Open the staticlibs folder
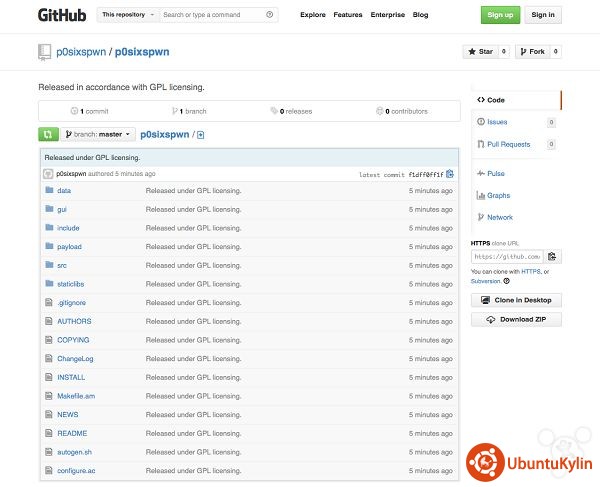 coord(71,284)
